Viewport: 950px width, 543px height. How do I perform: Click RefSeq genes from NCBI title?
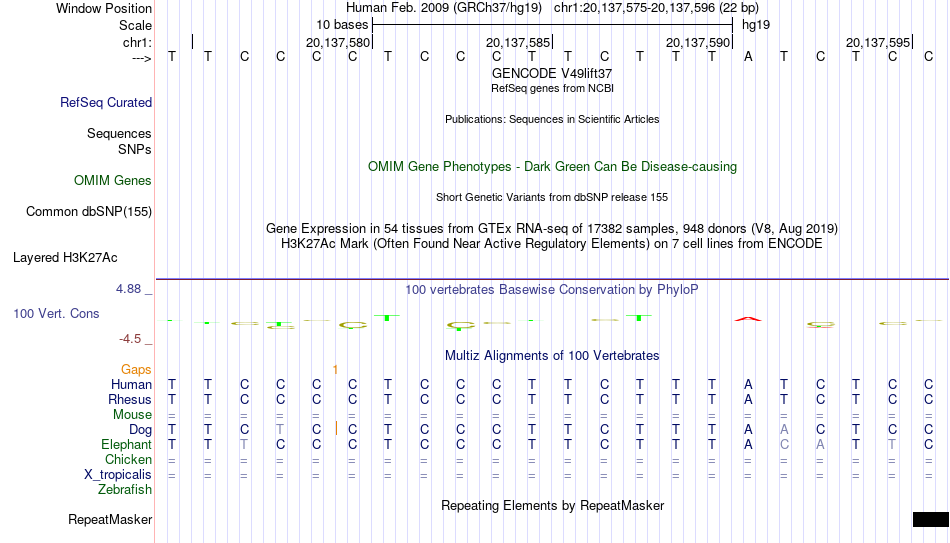[x=552, y=88]
